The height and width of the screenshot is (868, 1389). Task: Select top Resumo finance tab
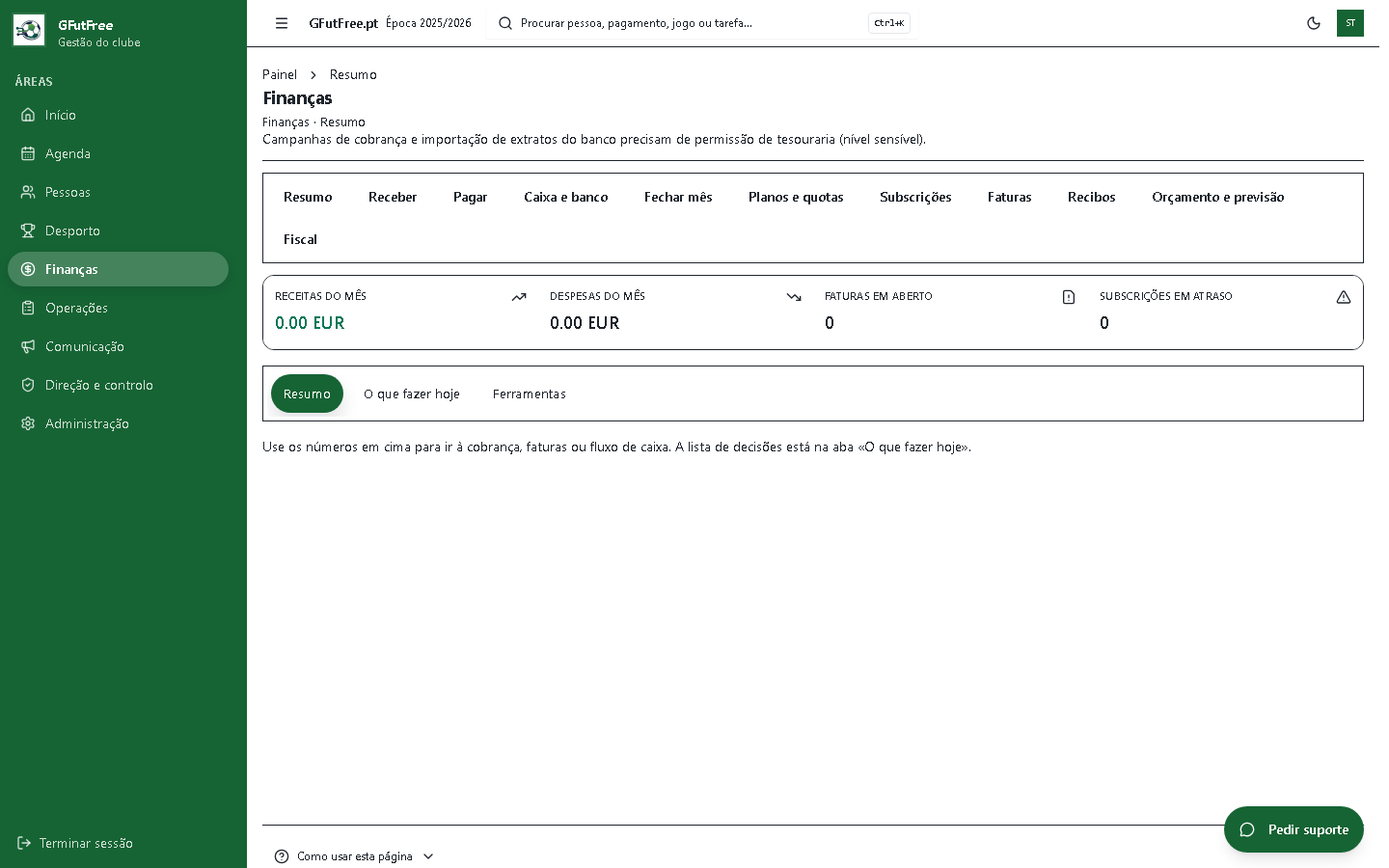pyautogui.click(x=308, y=197)
